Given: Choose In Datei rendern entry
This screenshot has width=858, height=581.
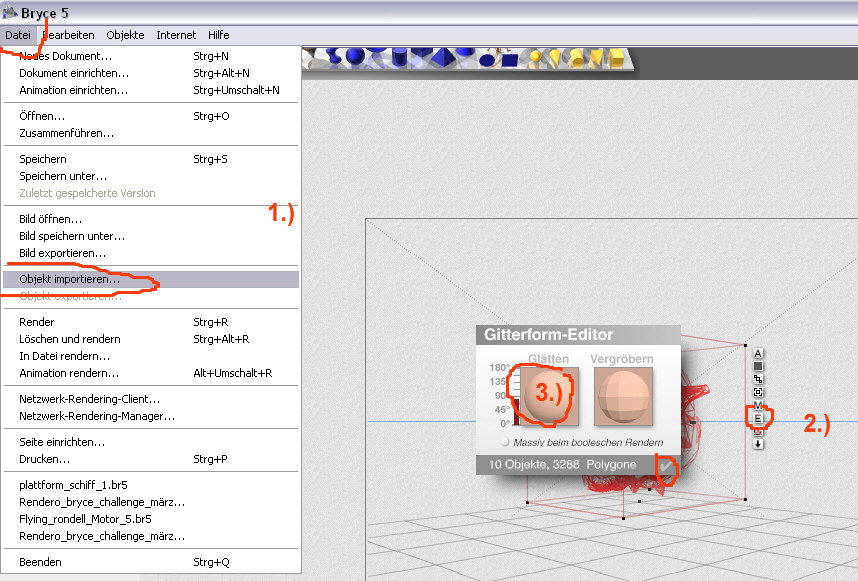Looking at the screenshot, I should tap(151, 356).
